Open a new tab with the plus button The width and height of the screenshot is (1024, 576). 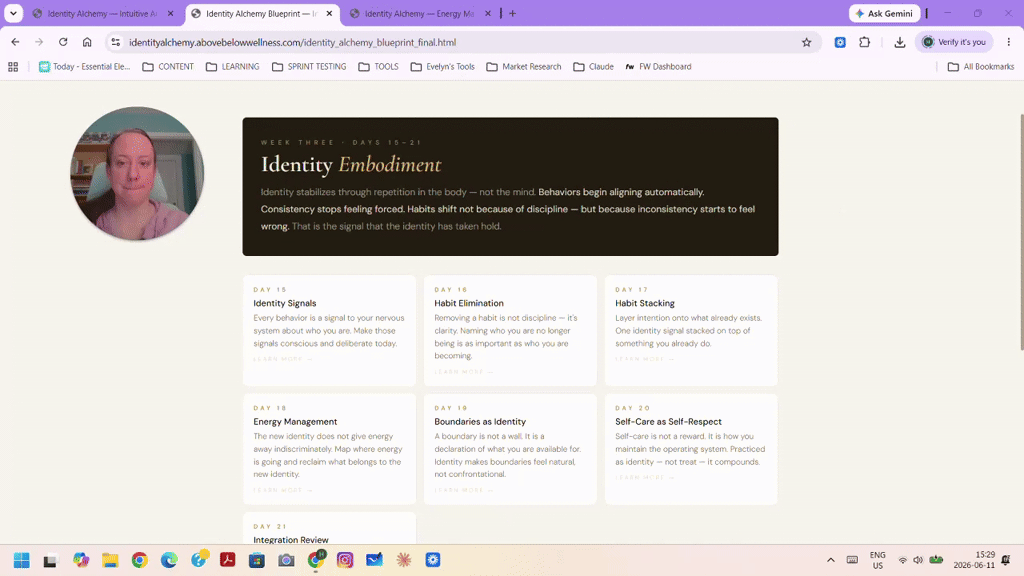[x=513, y=13]
